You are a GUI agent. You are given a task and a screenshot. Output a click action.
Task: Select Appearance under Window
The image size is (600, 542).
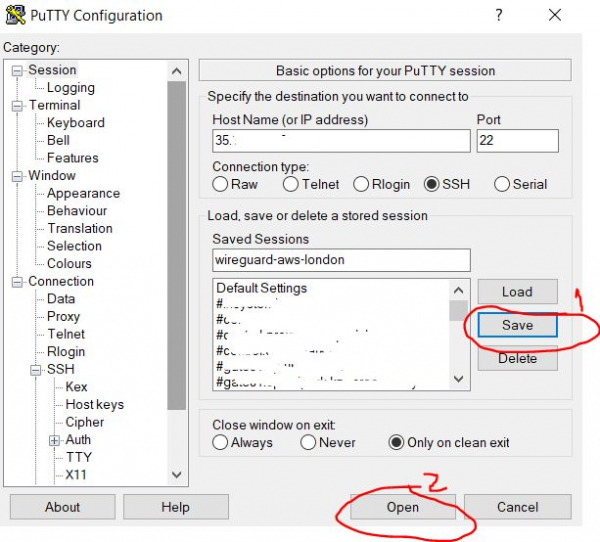[x=83, y=193]
